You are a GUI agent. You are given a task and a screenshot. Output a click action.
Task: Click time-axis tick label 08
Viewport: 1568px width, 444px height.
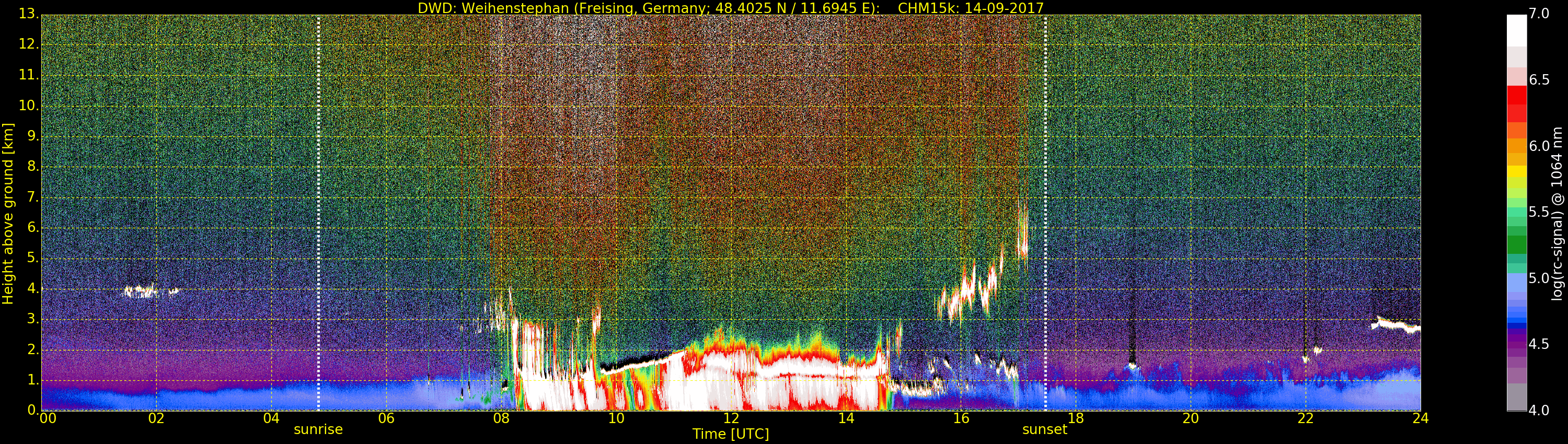tap(501, 418)
